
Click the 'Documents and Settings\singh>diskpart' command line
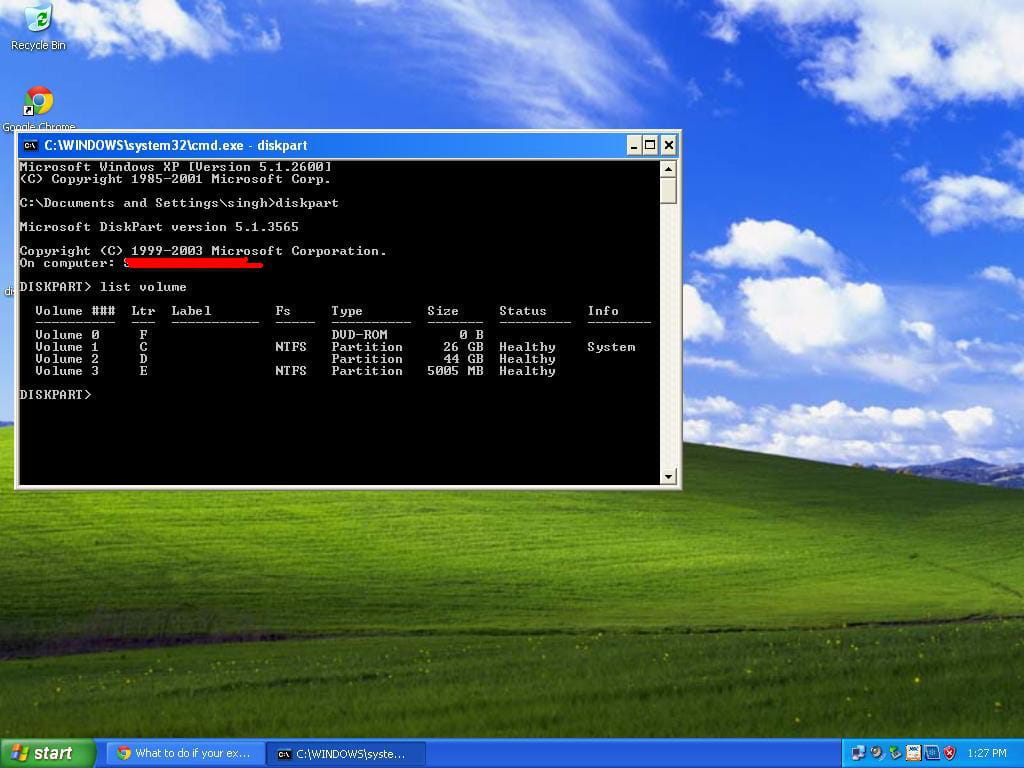180,203
